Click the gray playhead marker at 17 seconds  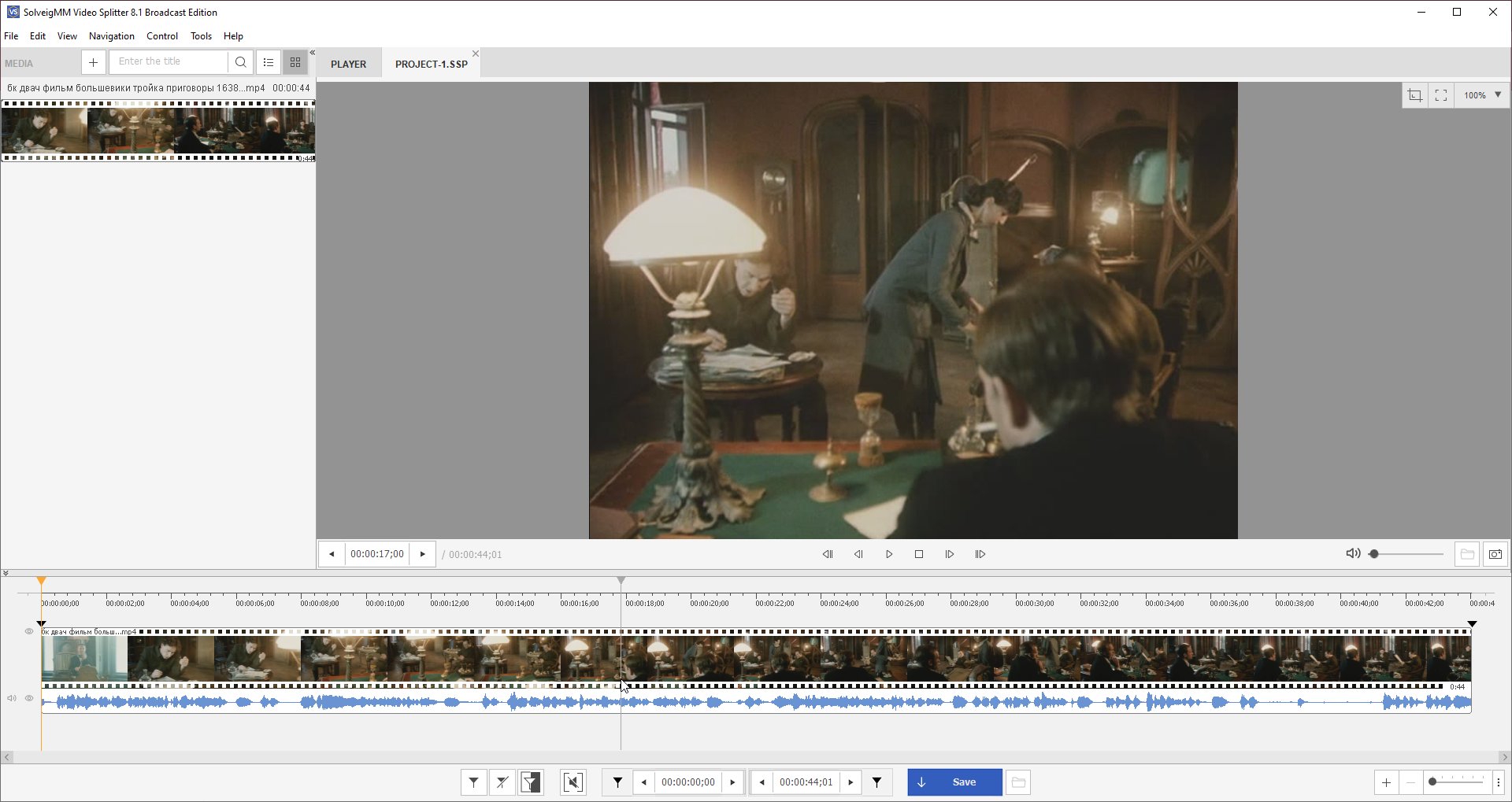click(621, 582)
